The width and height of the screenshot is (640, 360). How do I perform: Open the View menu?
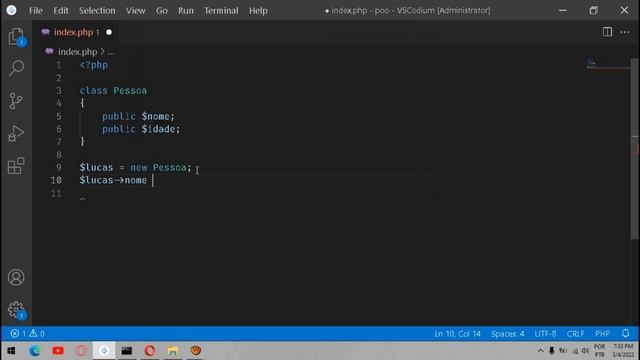[136, 11]
